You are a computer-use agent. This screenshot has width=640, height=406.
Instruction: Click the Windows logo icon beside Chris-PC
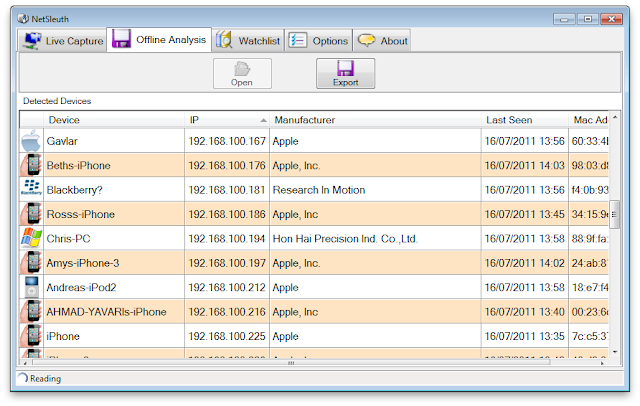(x=31, y=238)
